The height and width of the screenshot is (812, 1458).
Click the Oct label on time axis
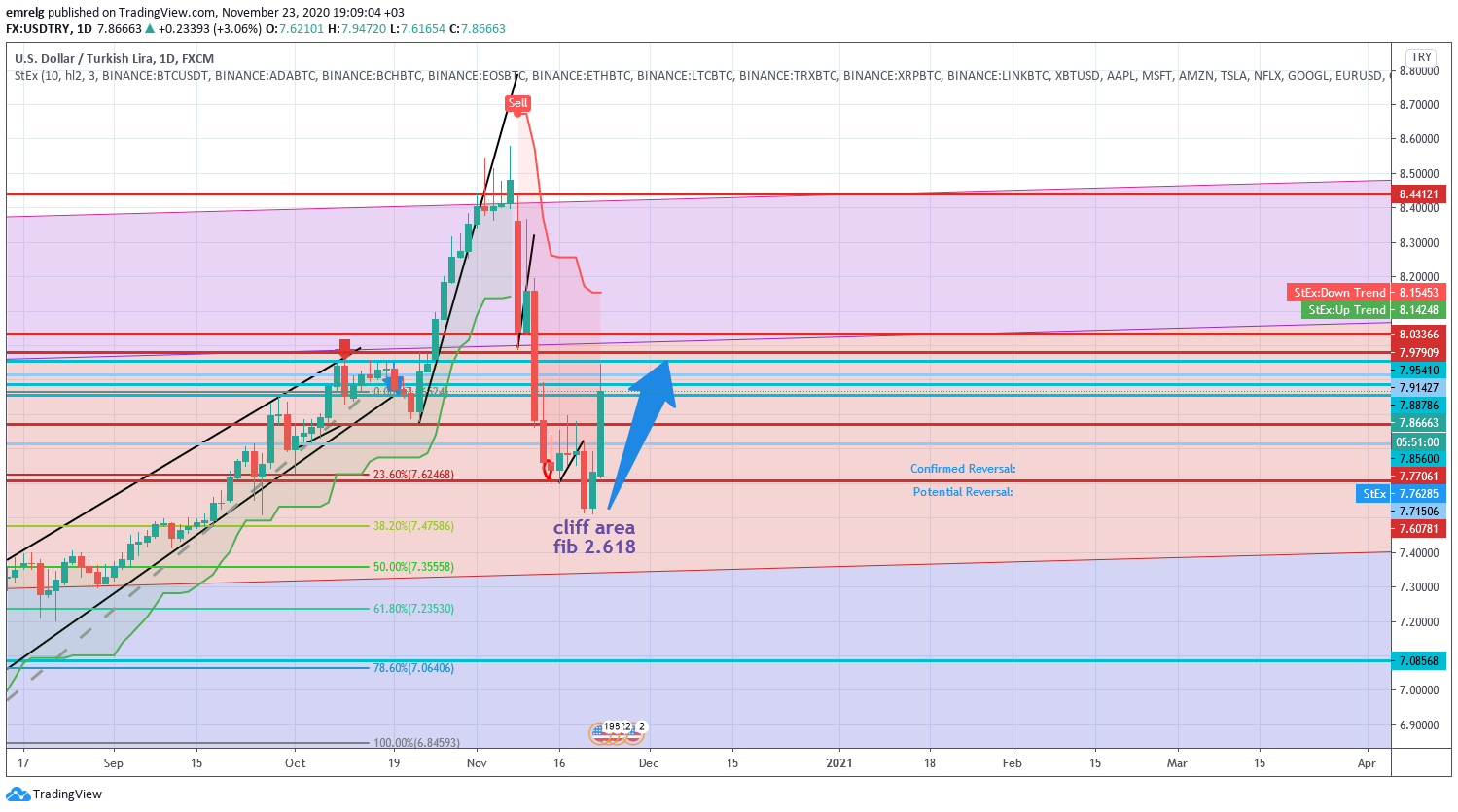click(x=295, y=763)
